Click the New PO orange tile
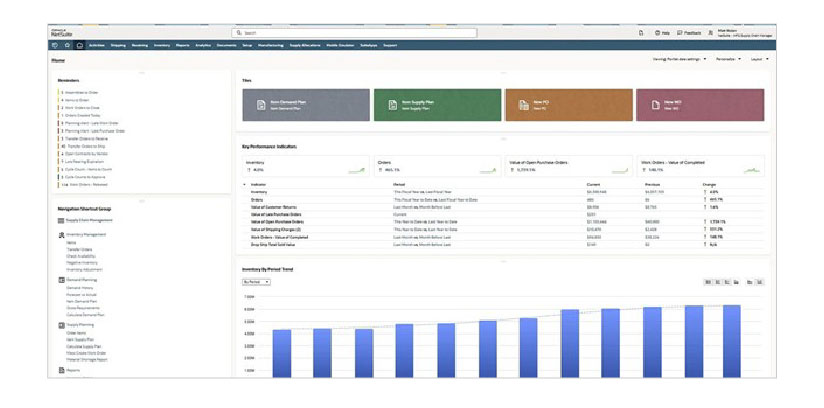Image resolution: width=824 pixels, height=408 pixels. coord(569,105)
